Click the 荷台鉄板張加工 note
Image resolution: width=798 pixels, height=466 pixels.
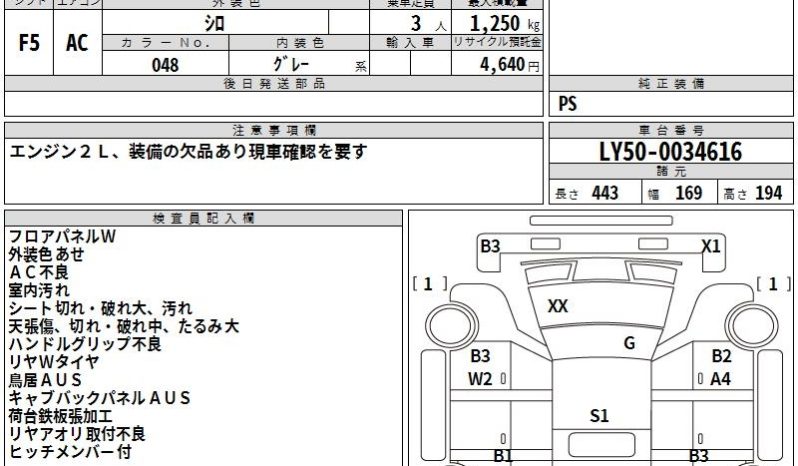coord(60,416)
